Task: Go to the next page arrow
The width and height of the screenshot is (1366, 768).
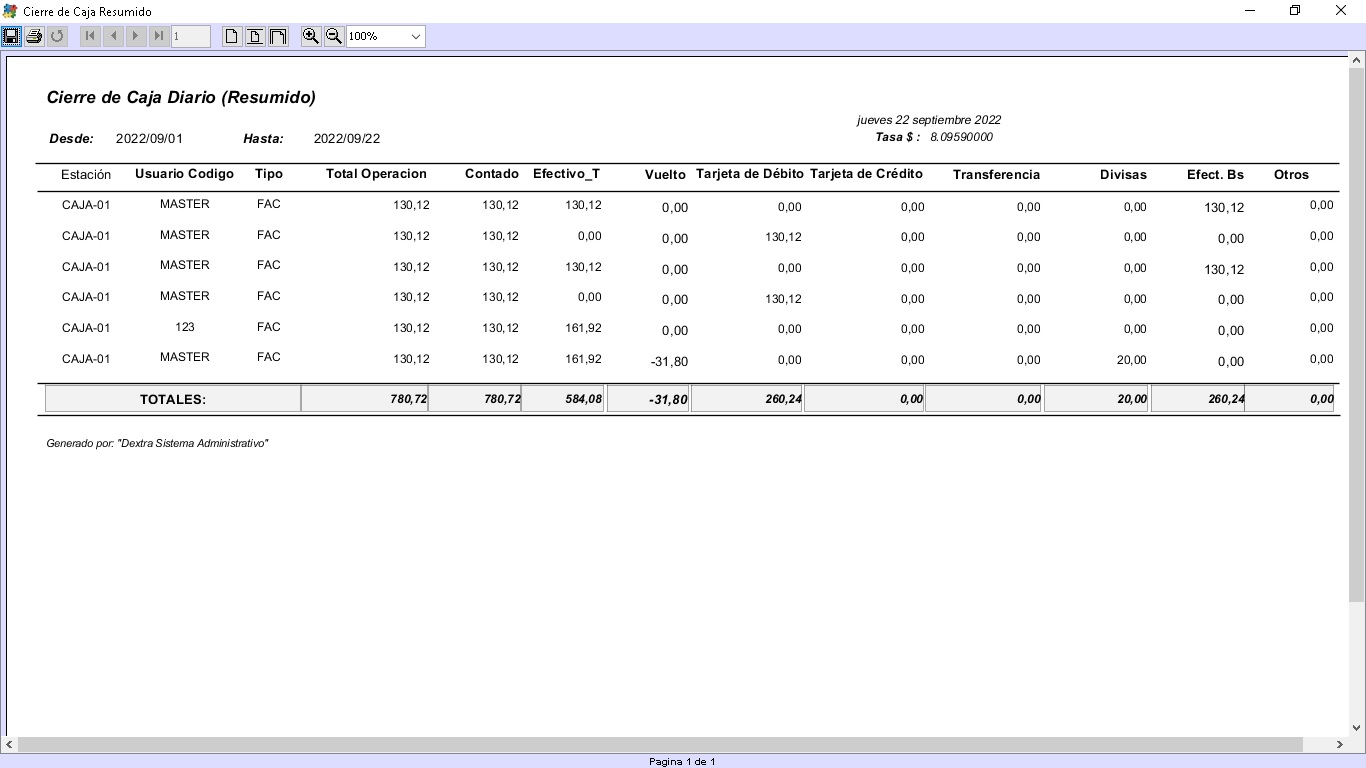Action: [136, 36]
